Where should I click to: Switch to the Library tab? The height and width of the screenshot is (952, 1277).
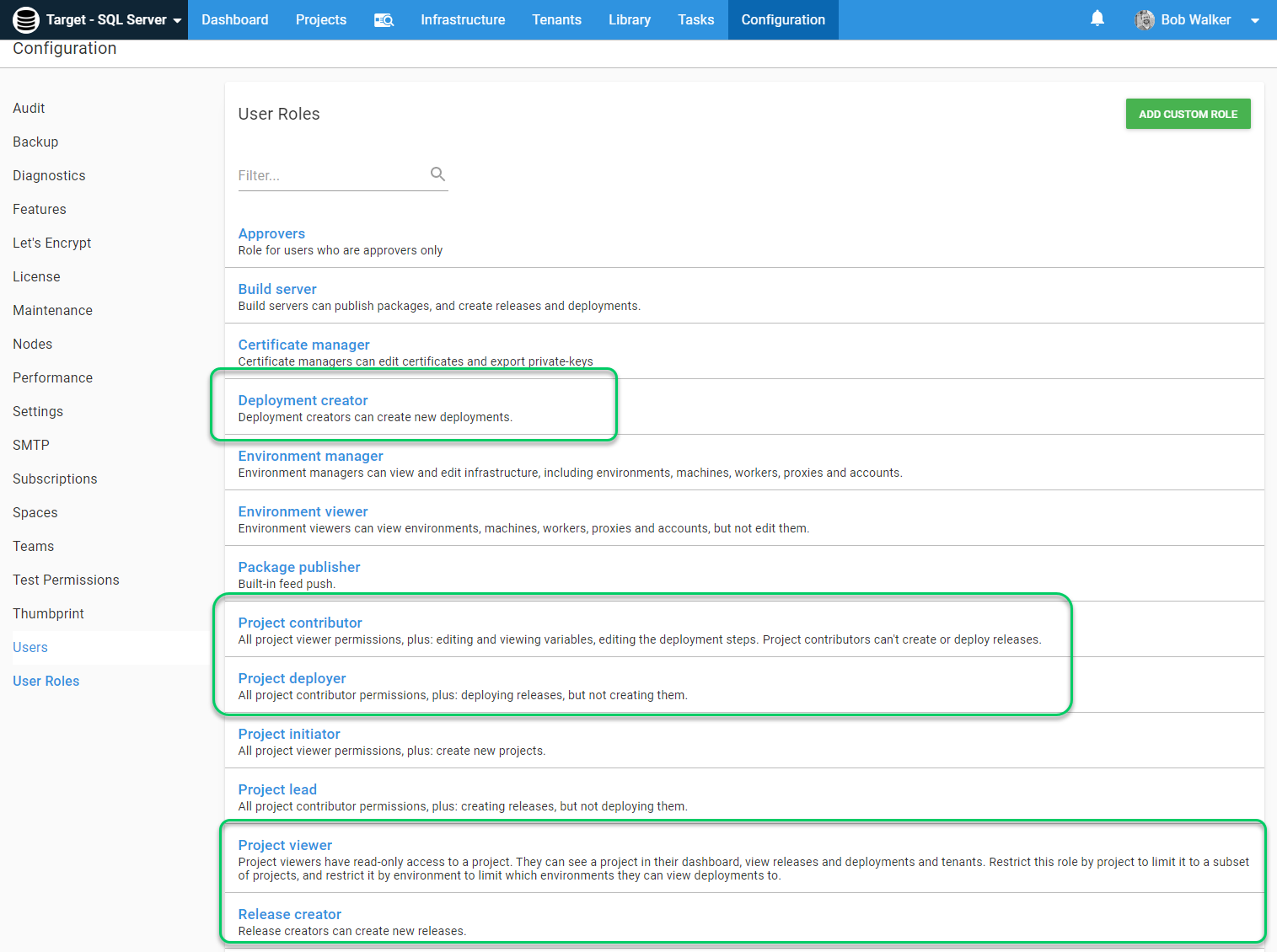coord(629,19)
